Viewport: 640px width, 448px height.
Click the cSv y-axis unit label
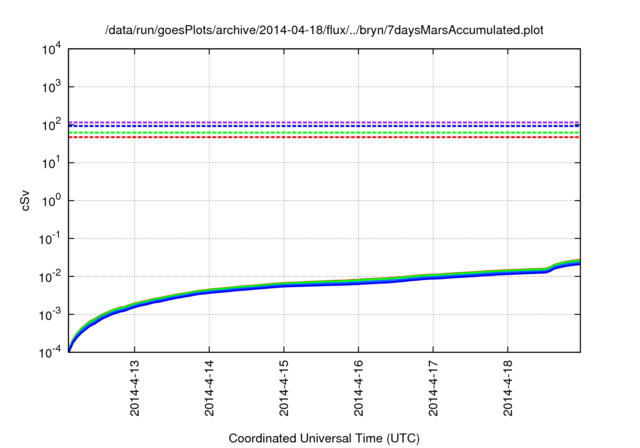coord(25,200)
